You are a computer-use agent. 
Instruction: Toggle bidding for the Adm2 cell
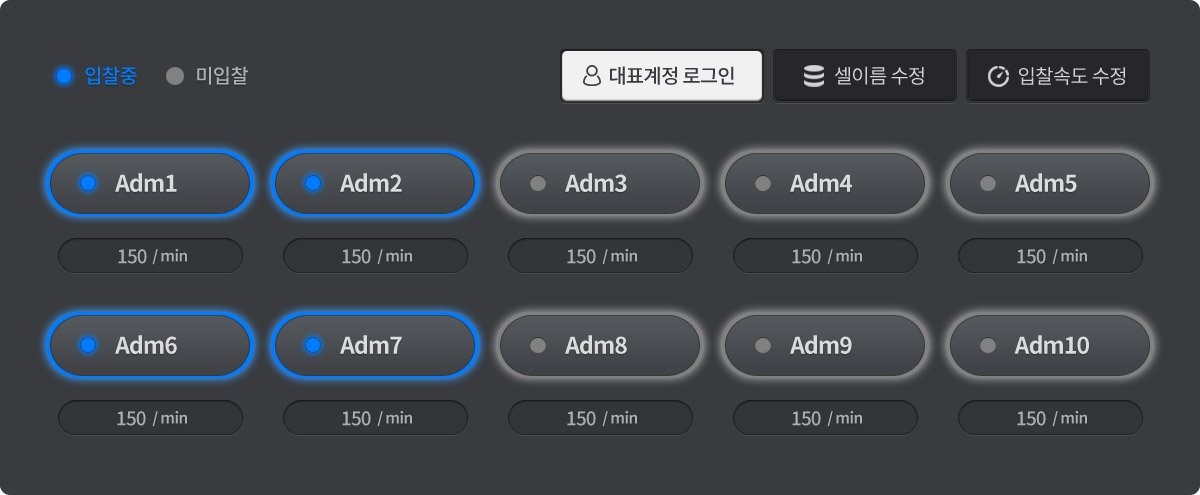tap(375, 184)
